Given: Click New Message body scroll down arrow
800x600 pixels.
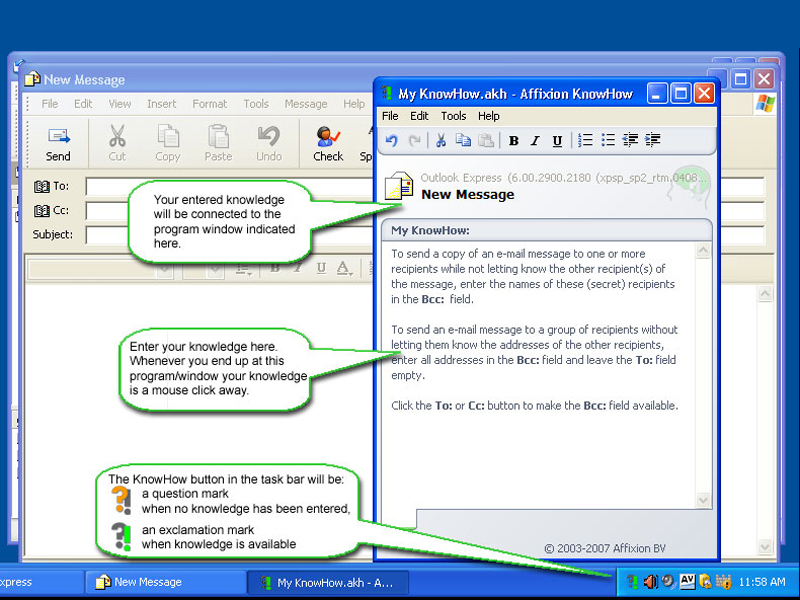Looking at the screenshot, I should point(765,547).
